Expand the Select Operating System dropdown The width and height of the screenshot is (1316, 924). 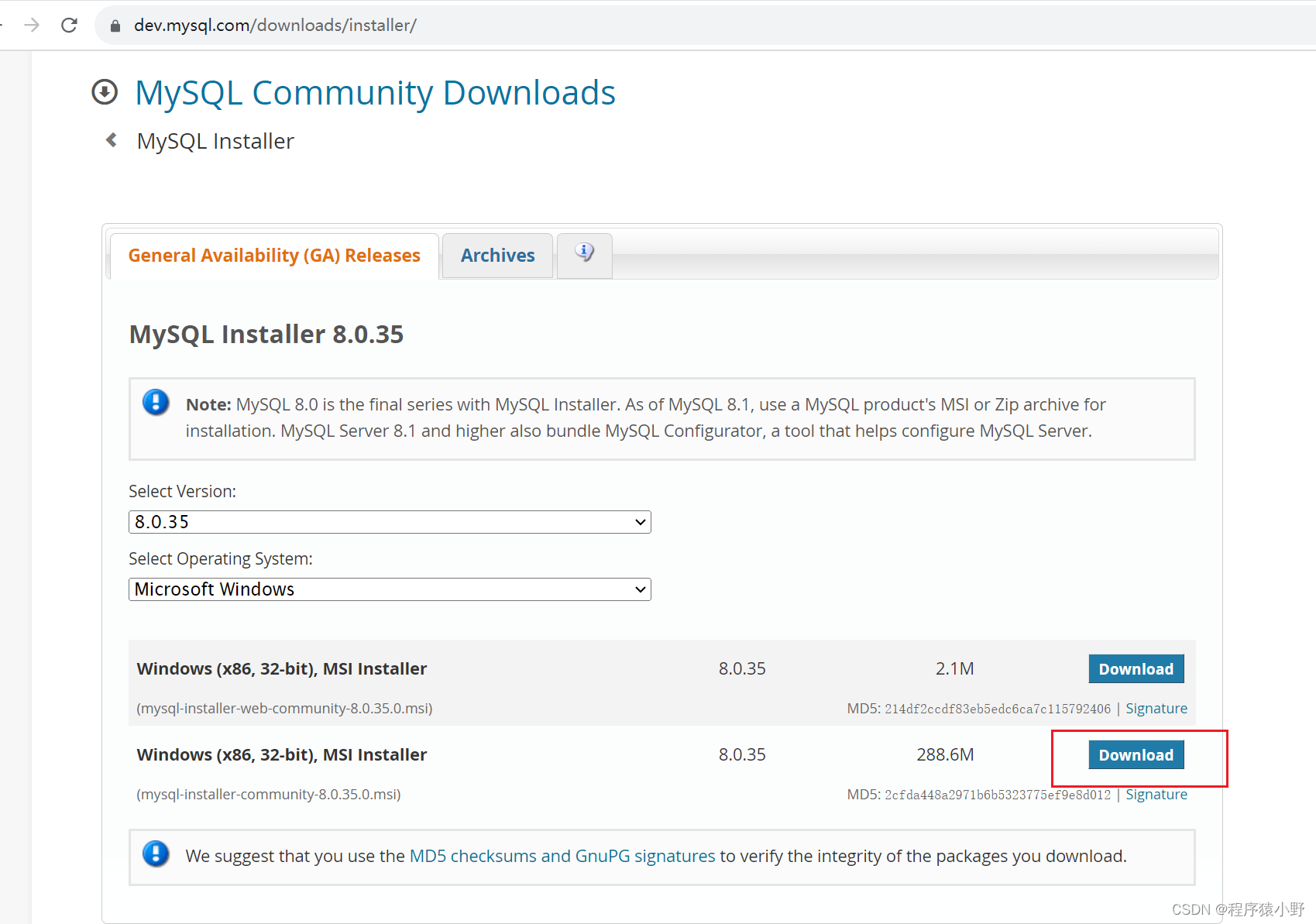point(390,589)
